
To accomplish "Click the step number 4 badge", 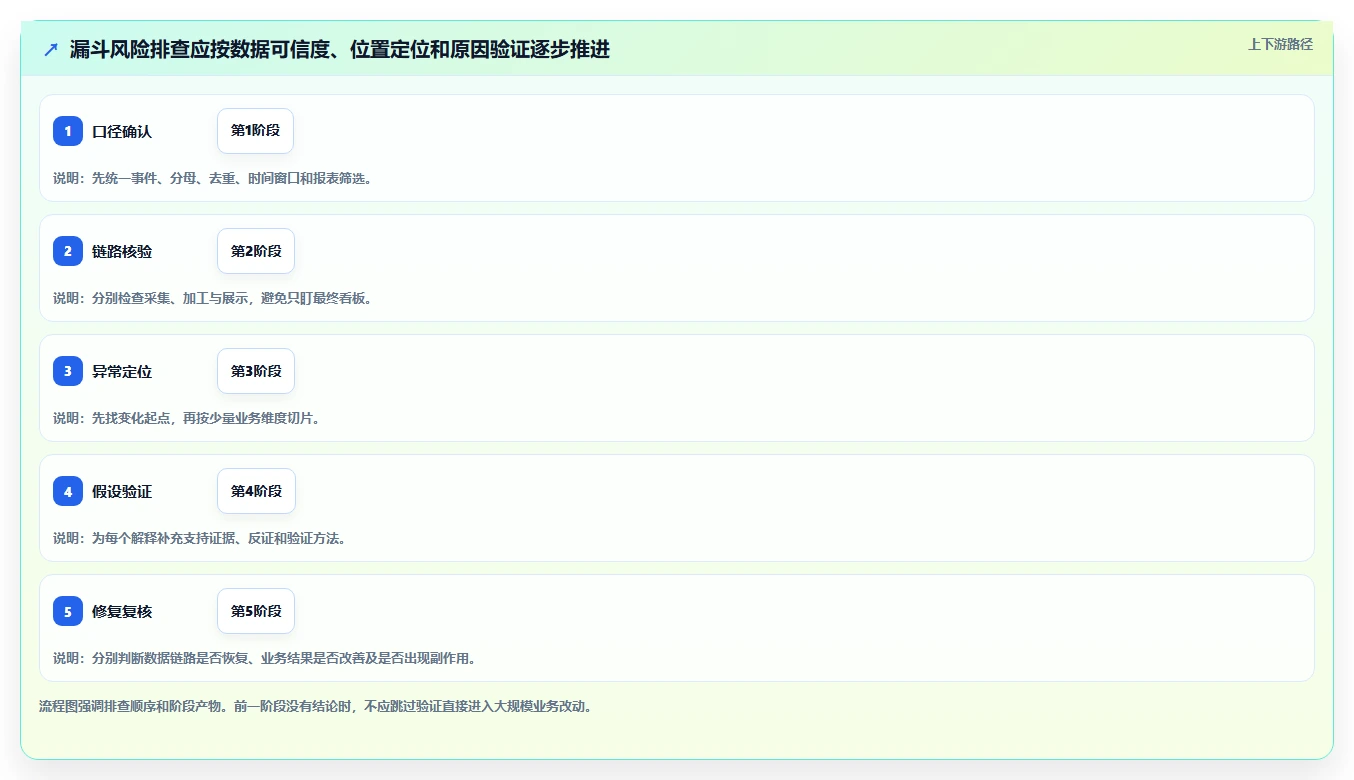I will (68, 491).
